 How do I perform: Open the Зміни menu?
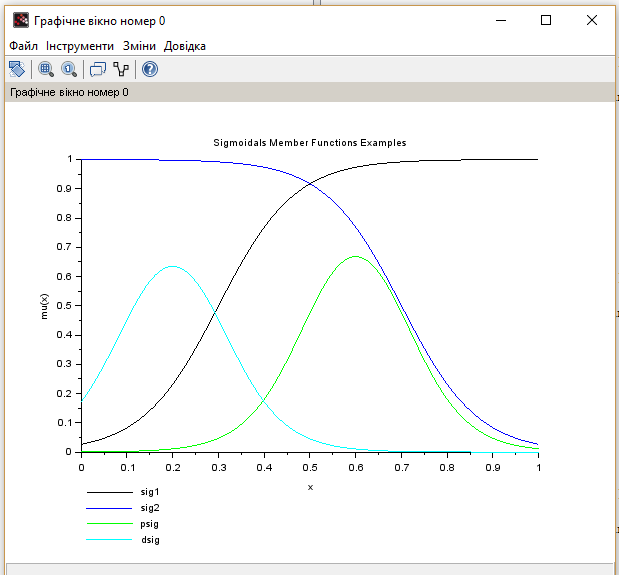click(x=139, y=46)
